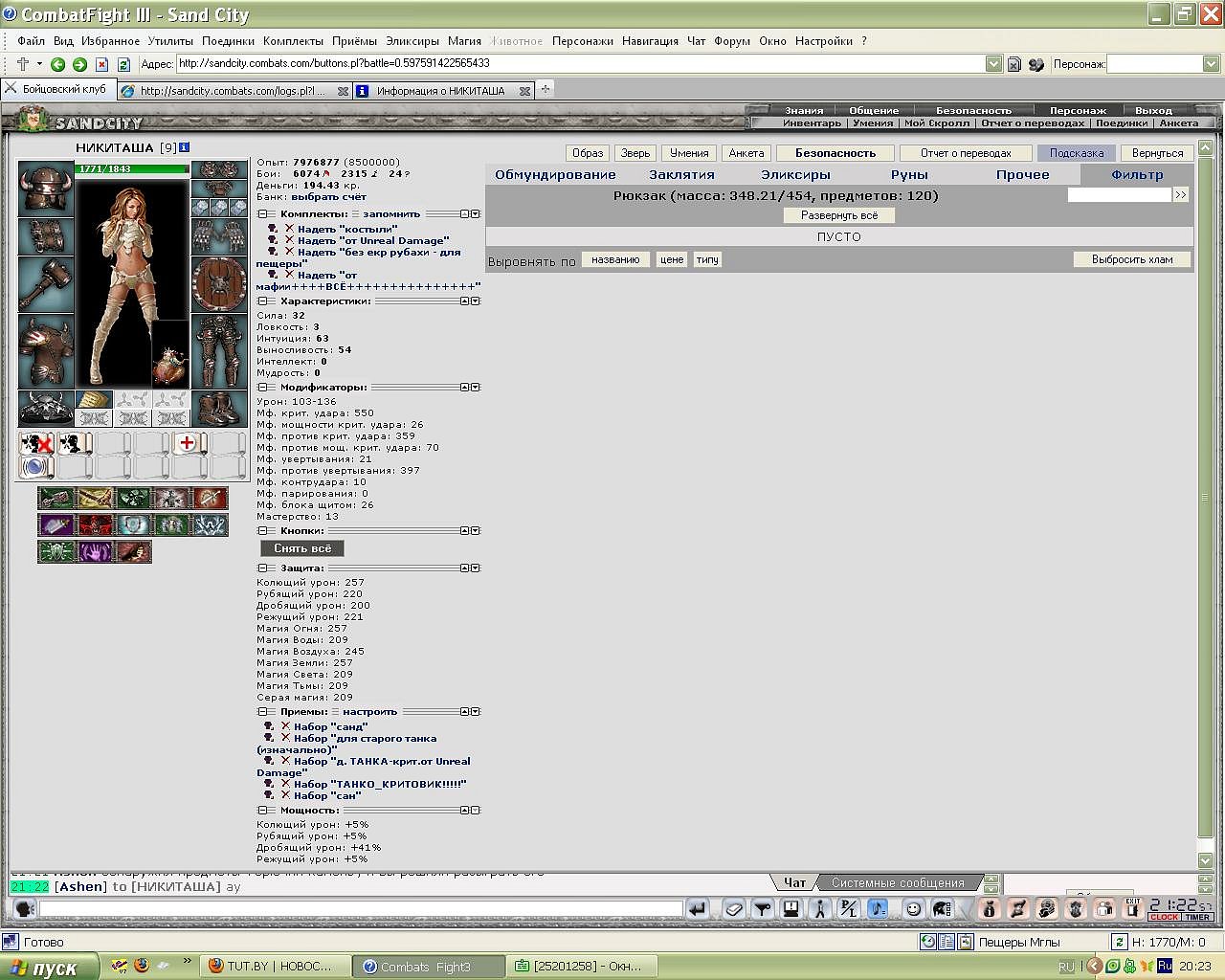Click the refresh button in address toolbar

click(123, 64)
